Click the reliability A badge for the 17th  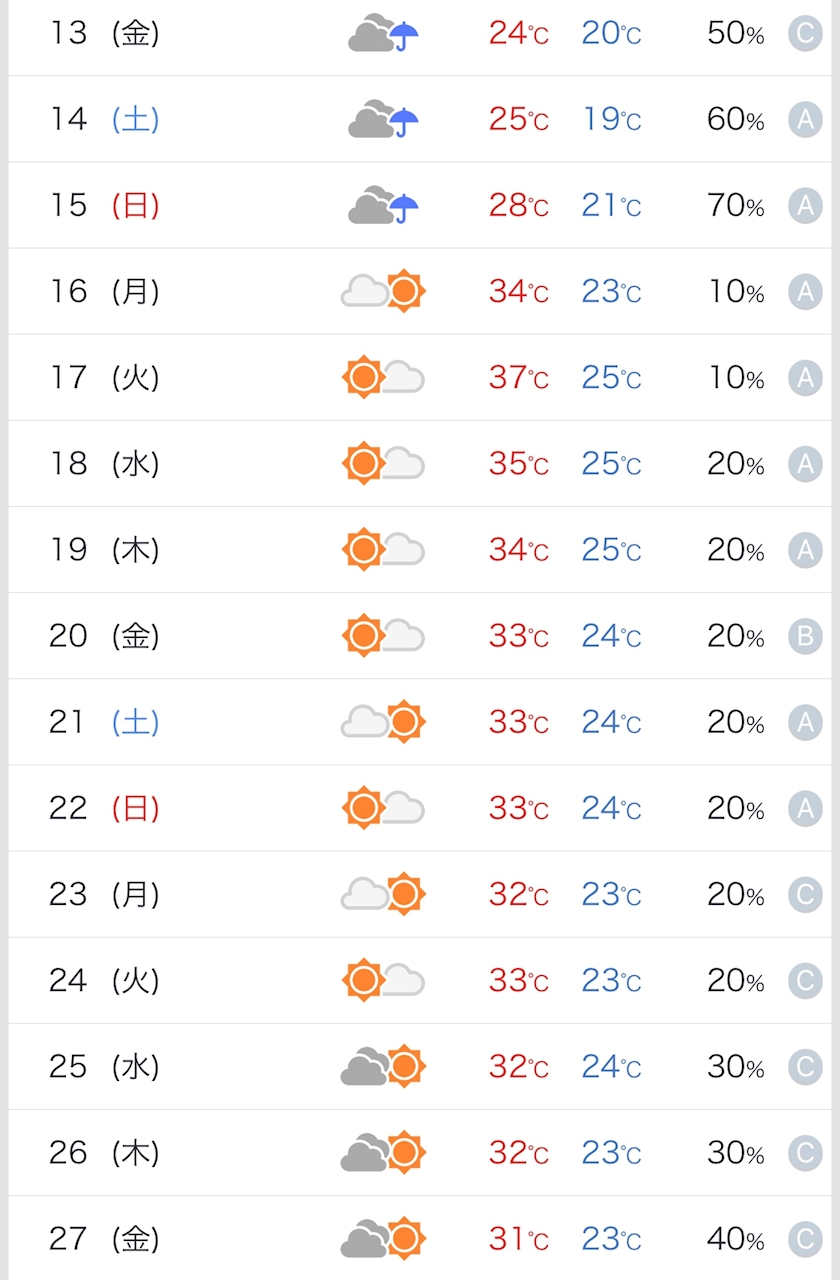(x=805, y=378)
